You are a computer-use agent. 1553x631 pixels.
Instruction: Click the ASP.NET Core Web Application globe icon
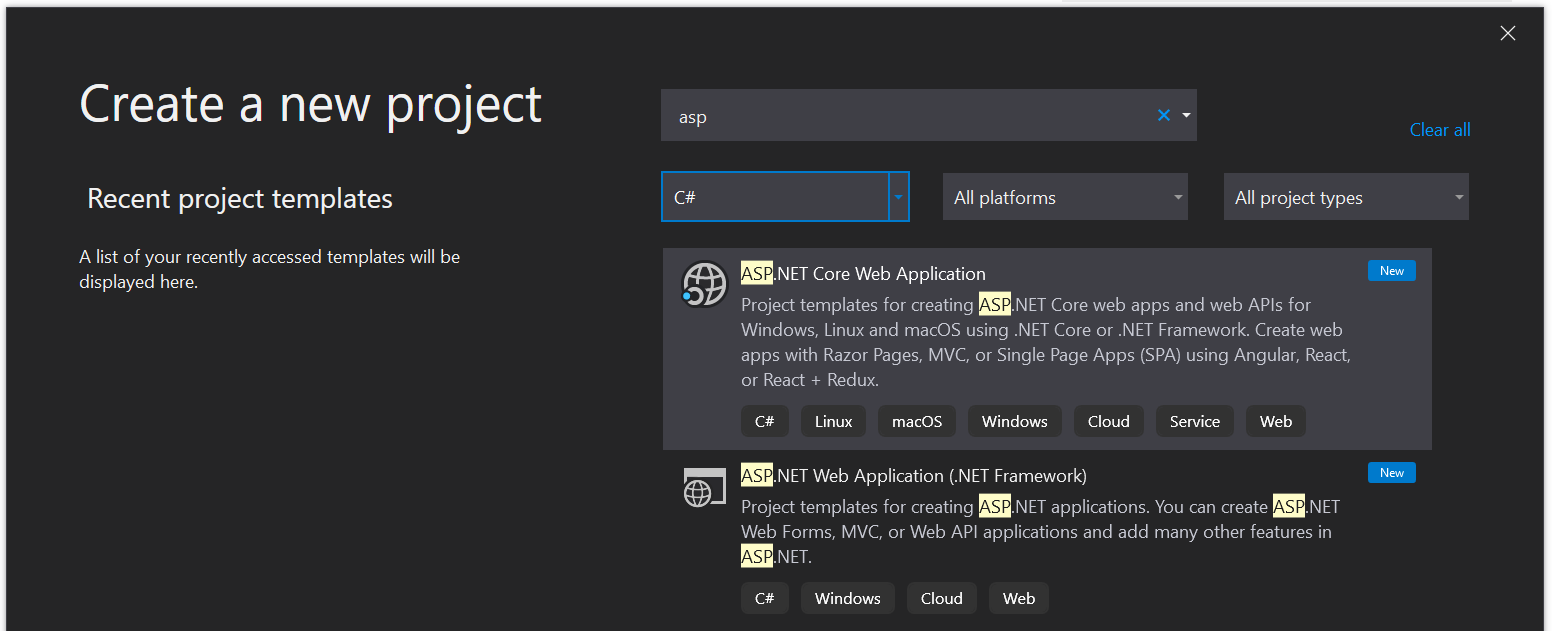pos(704,284)
